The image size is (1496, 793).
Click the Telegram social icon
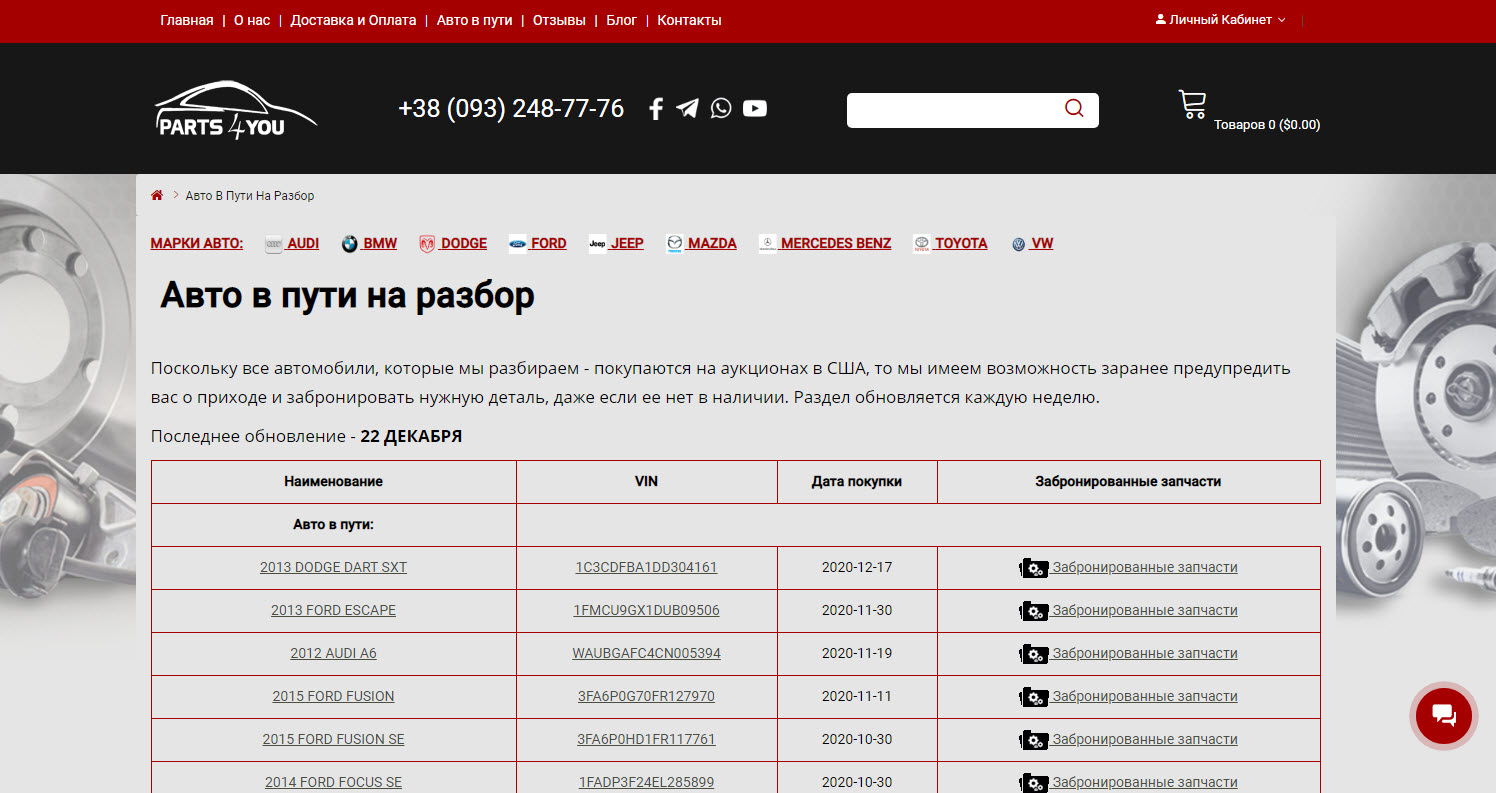click(x=687, y=108)
